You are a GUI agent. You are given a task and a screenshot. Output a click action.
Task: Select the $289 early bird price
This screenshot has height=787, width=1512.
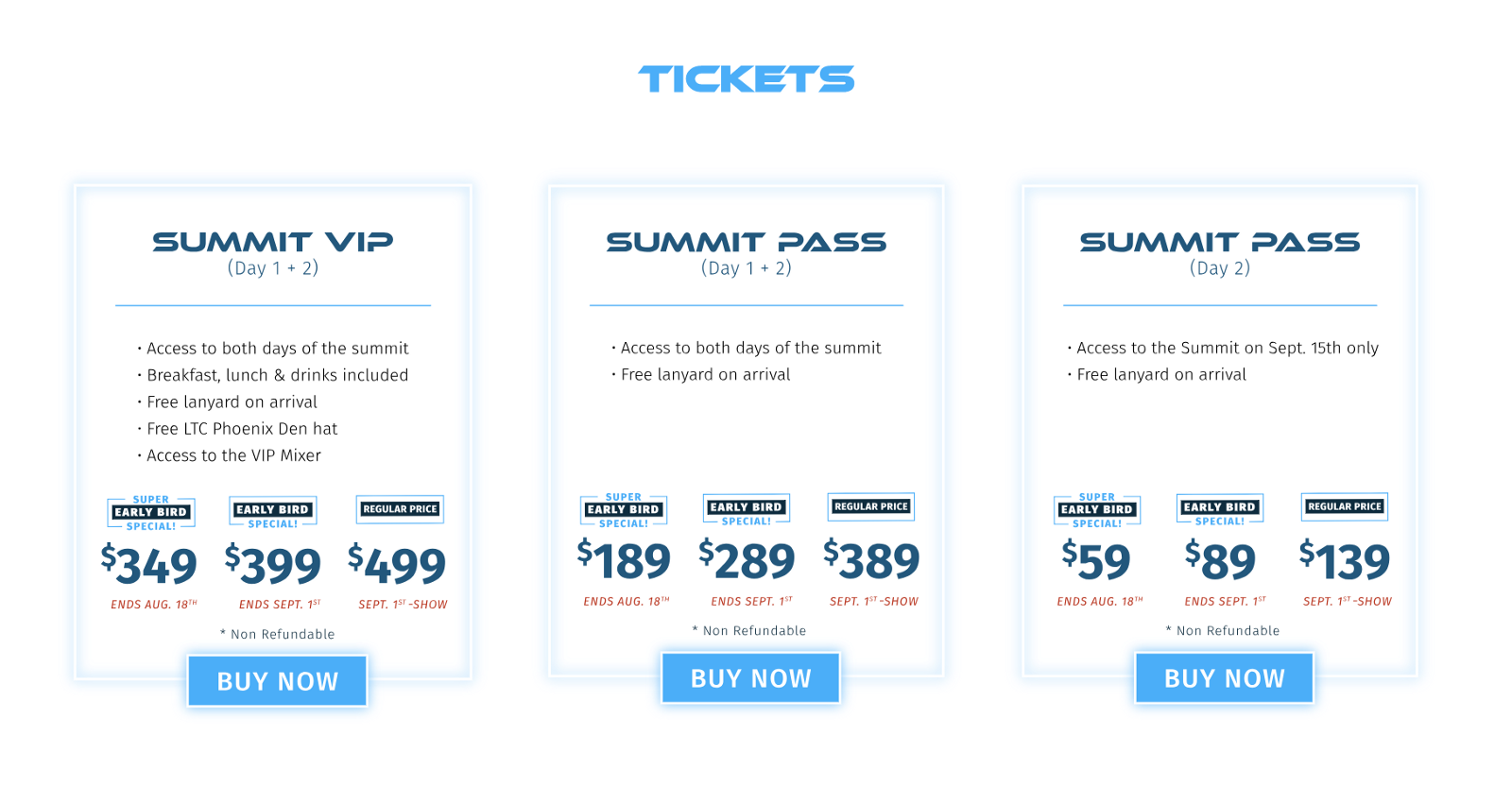[747, 561]
